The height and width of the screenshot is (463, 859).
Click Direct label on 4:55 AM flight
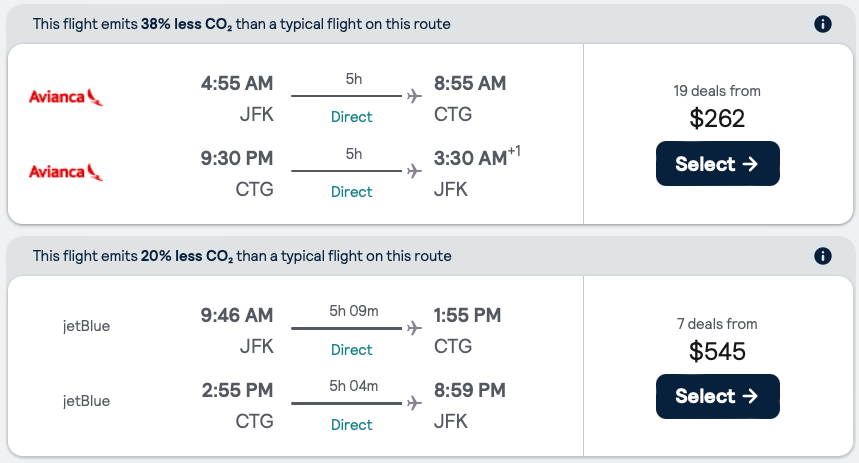point(351,117)
